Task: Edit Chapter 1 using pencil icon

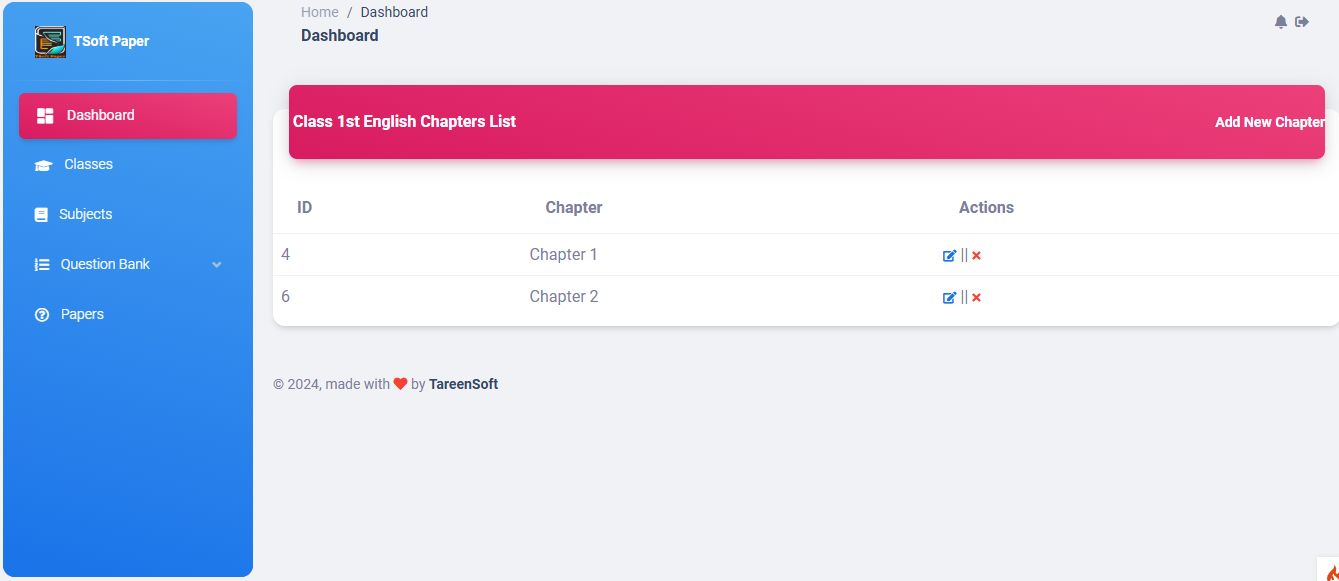Action: click(x=949, y=255)
